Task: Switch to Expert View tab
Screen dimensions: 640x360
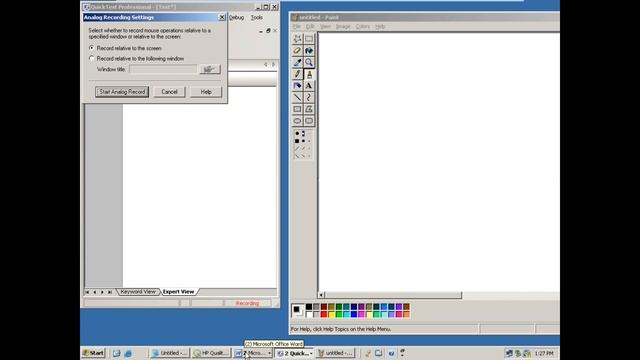Action: pos(178,292)
